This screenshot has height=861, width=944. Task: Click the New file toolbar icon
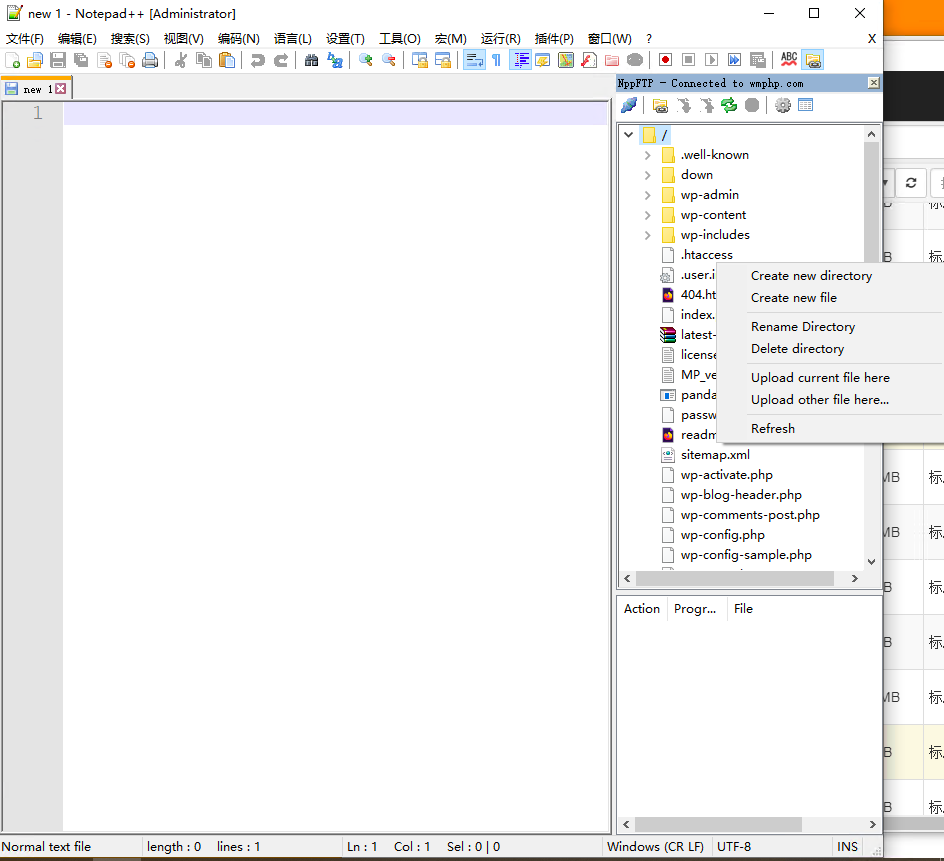[x=13, y=60]
